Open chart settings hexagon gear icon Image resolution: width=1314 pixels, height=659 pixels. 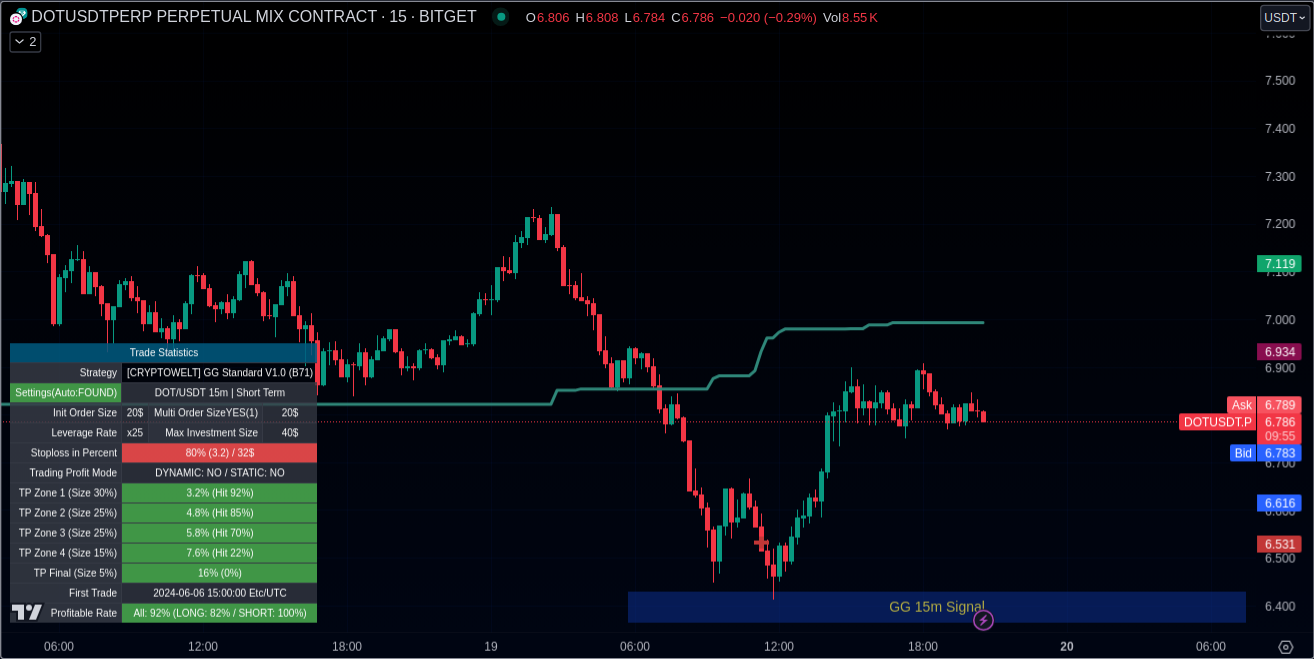pyautogui.click(x=1285, y=647)
